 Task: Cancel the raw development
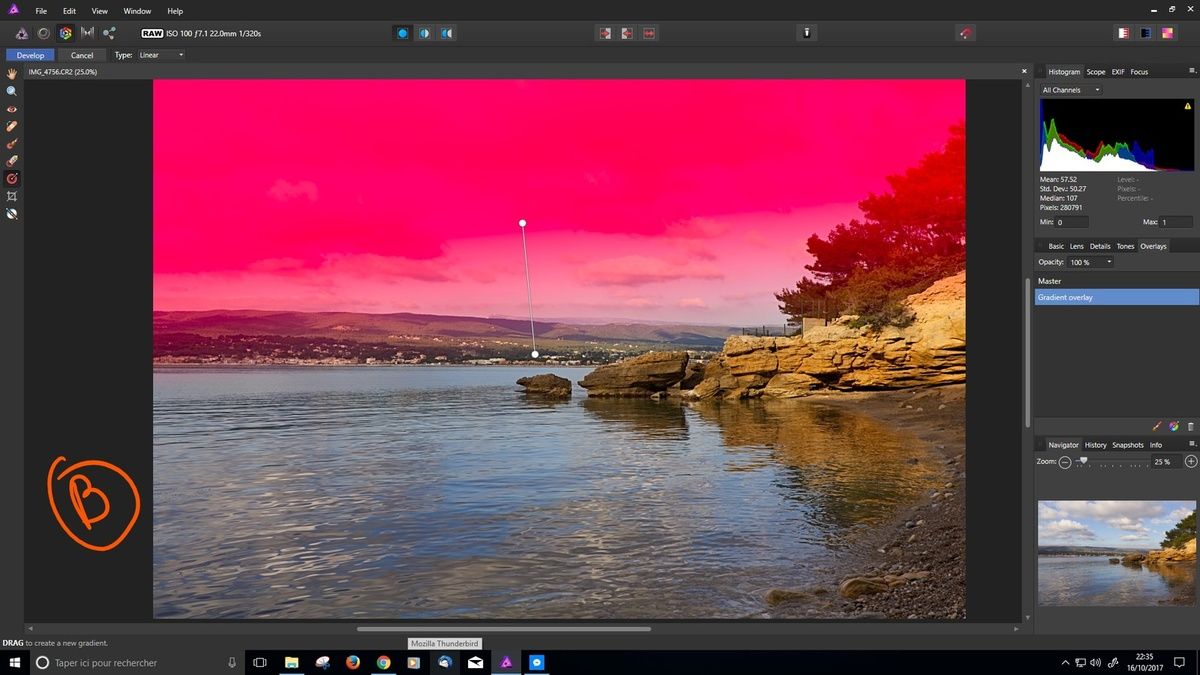pos(83,55)
